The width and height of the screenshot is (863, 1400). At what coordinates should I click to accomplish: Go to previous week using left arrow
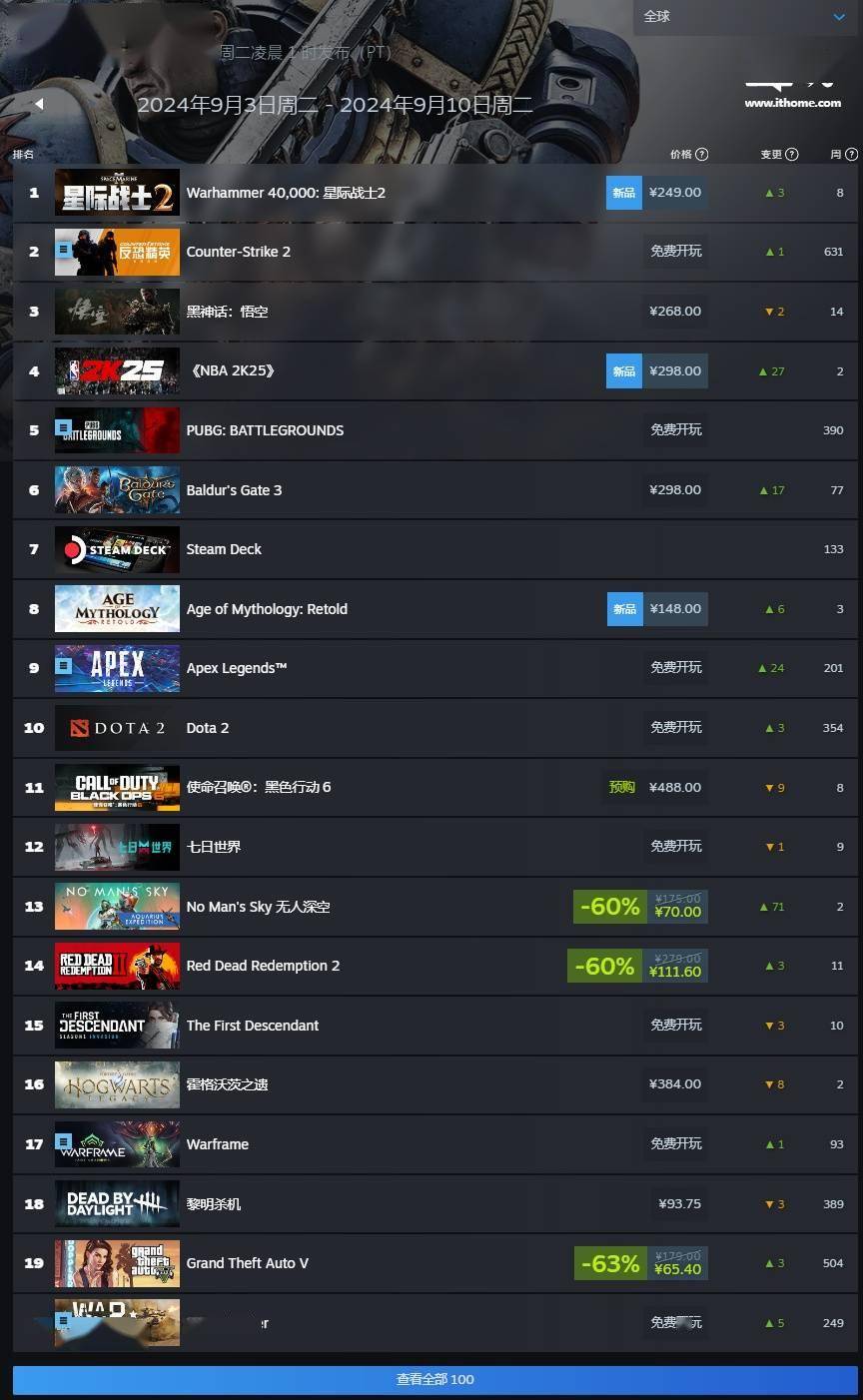[39, 104]
